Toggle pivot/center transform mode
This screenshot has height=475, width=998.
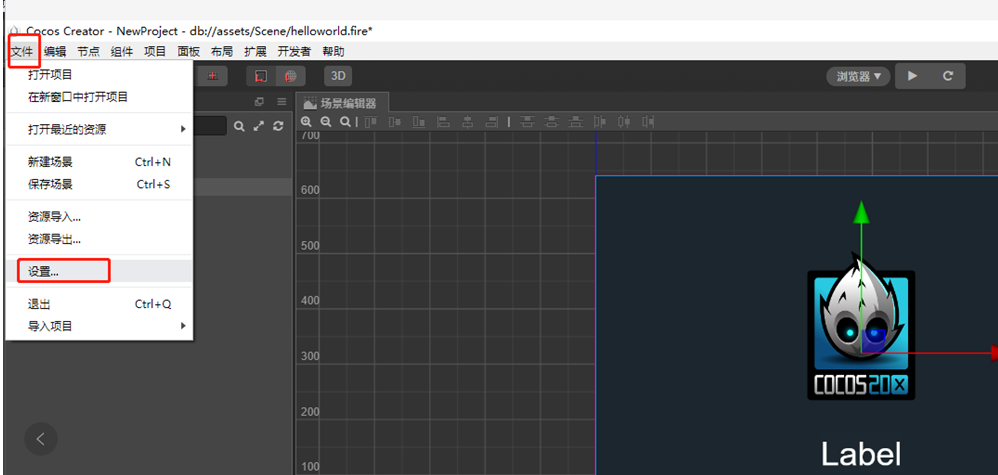click(x=213, y=76)
